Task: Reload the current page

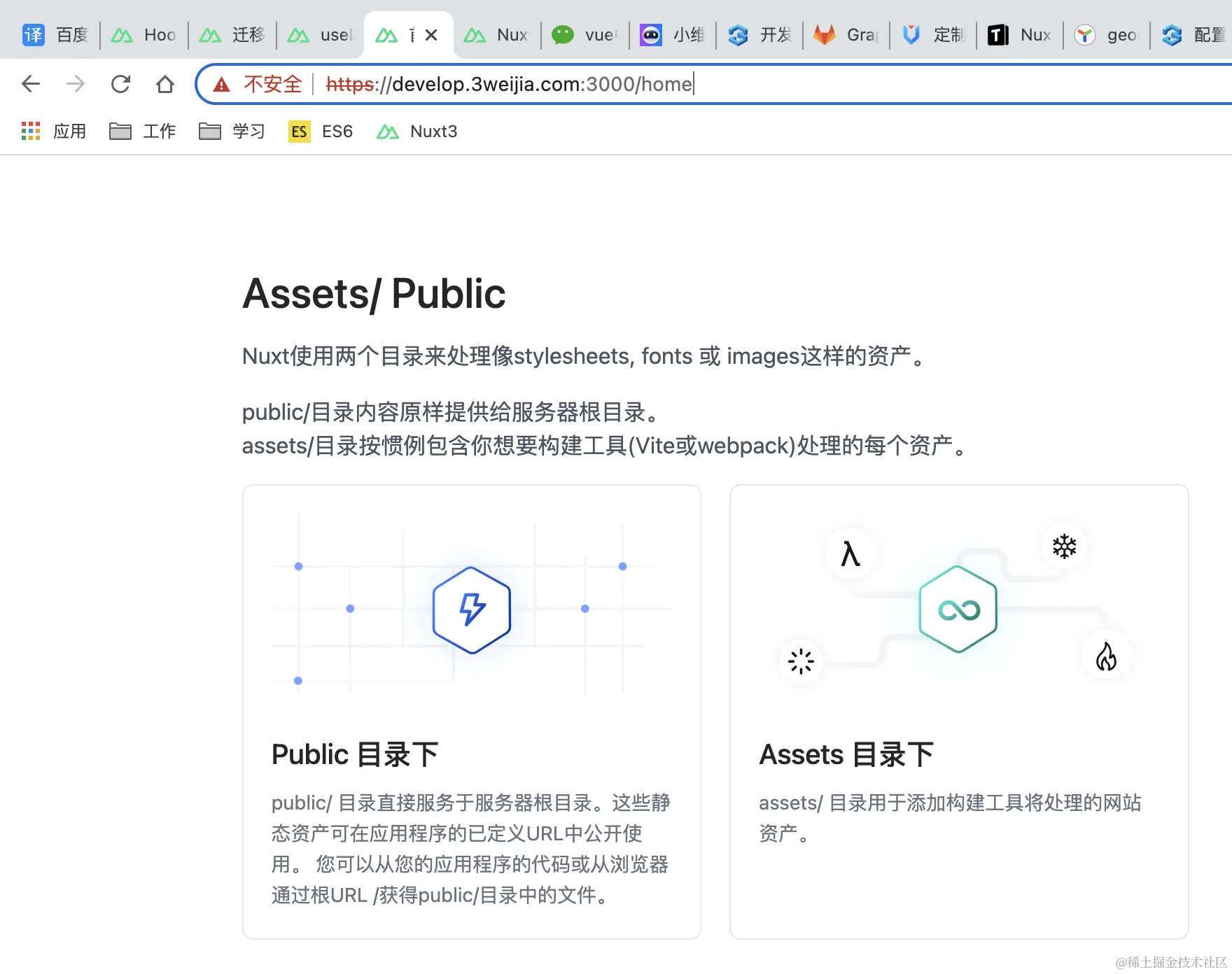Action: click(120, 84)
